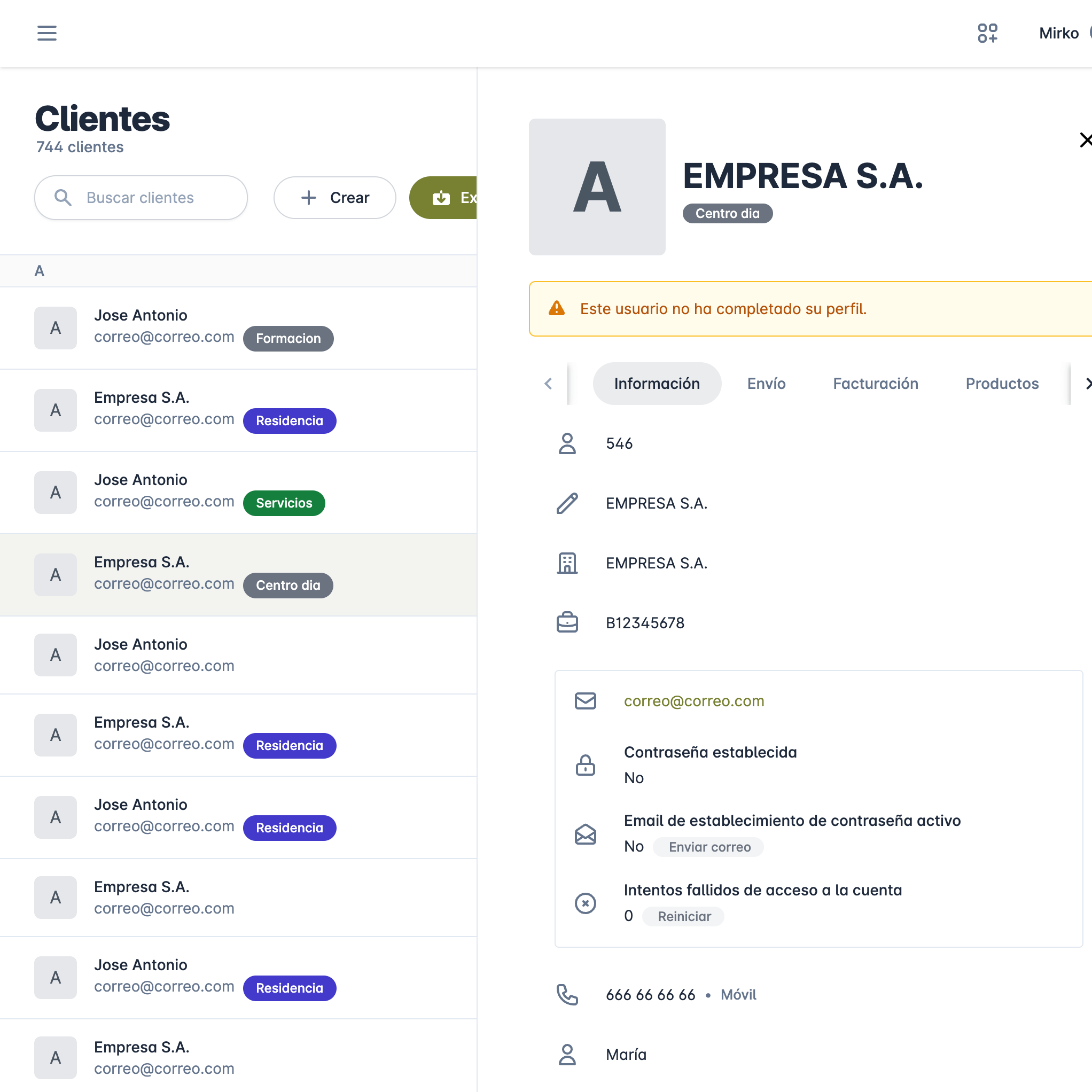Image resolution: width=1092 pixels, height=1092 pixels.
Task: Click the phone icon beside 666 66 66 66
Action: point(567,995)
